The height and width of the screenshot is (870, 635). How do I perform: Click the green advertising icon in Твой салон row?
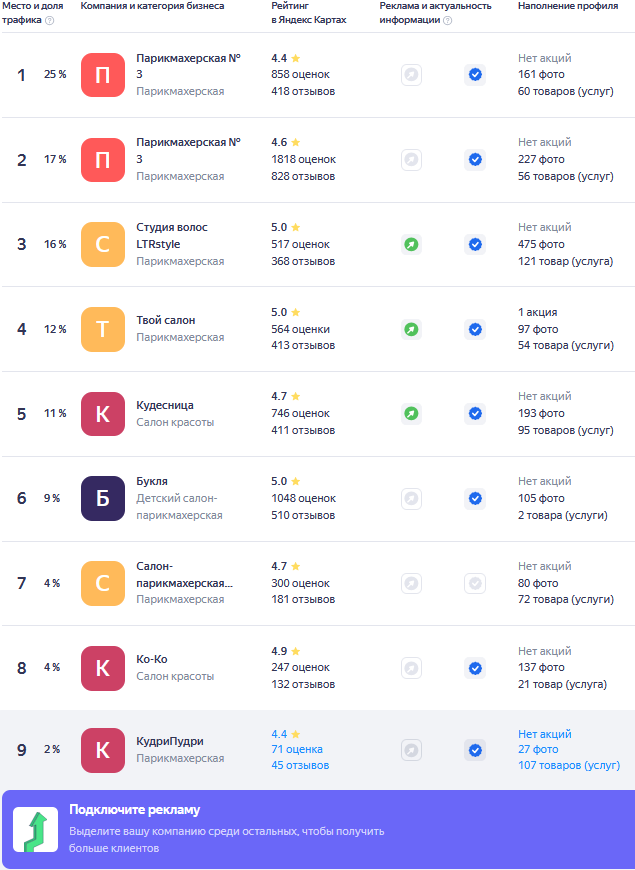click(411, 329)
